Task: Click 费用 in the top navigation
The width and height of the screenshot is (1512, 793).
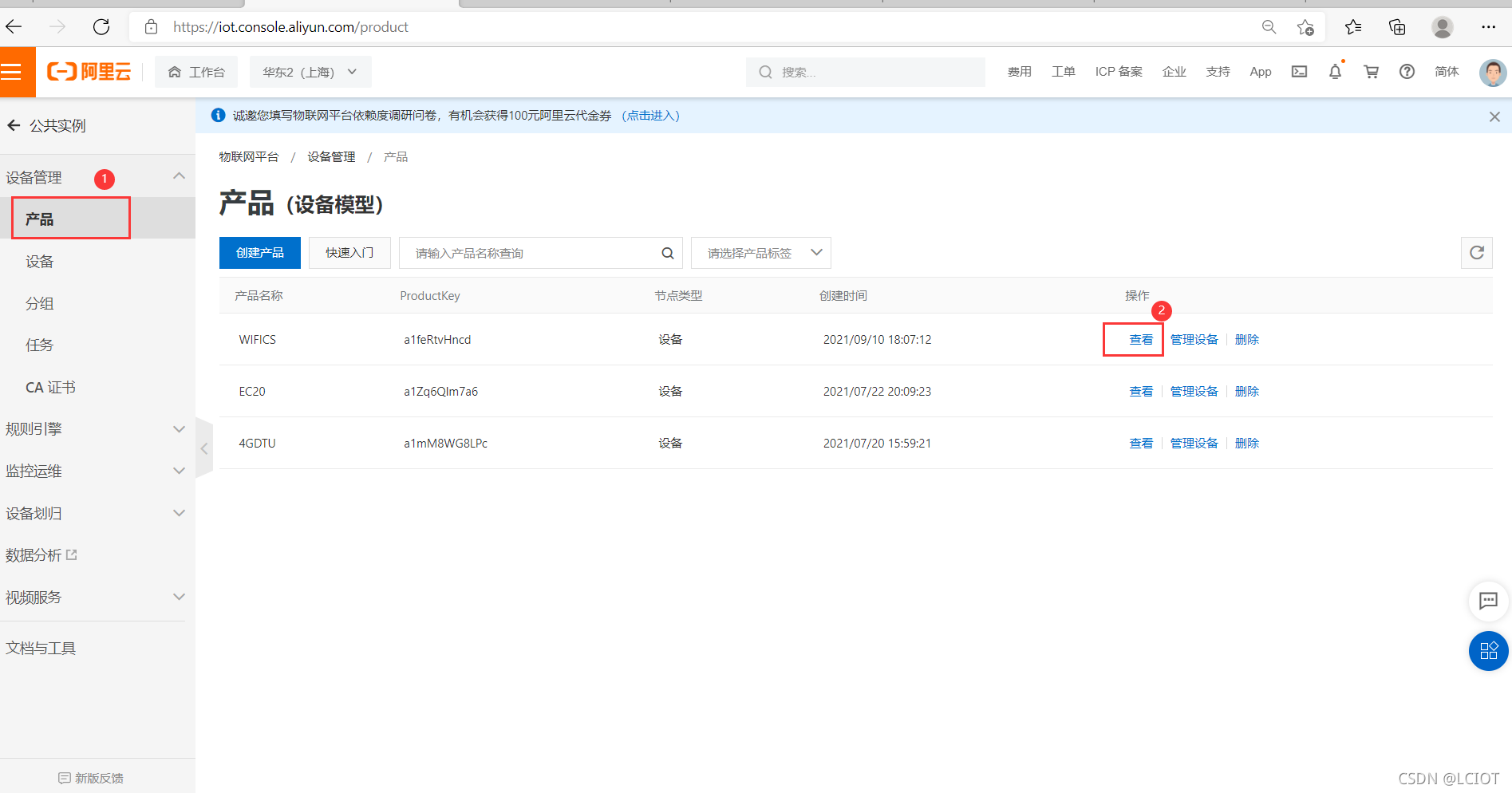Action: (x=1019, y=72)
